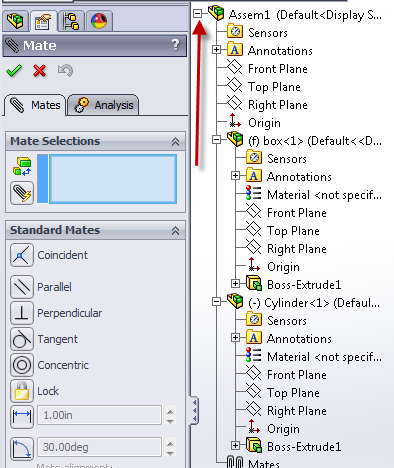Increase the distance value with up arrow
Image resolution: width=394 pixels, height=468 pixels.
tap(170, 412)
